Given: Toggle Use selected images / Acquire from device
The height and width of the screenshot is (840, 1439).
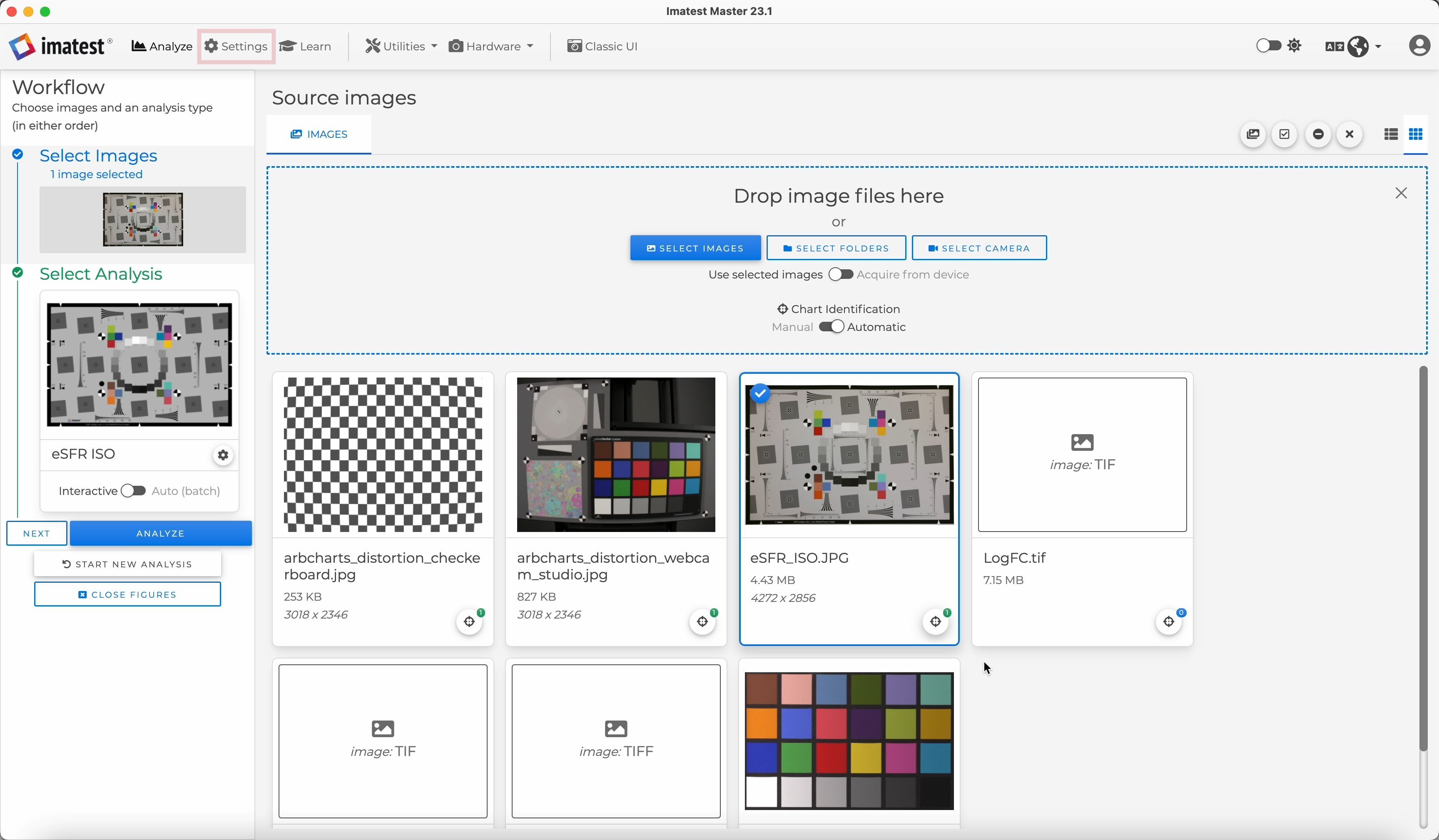Looking at the screenshot, I should 841,275.
